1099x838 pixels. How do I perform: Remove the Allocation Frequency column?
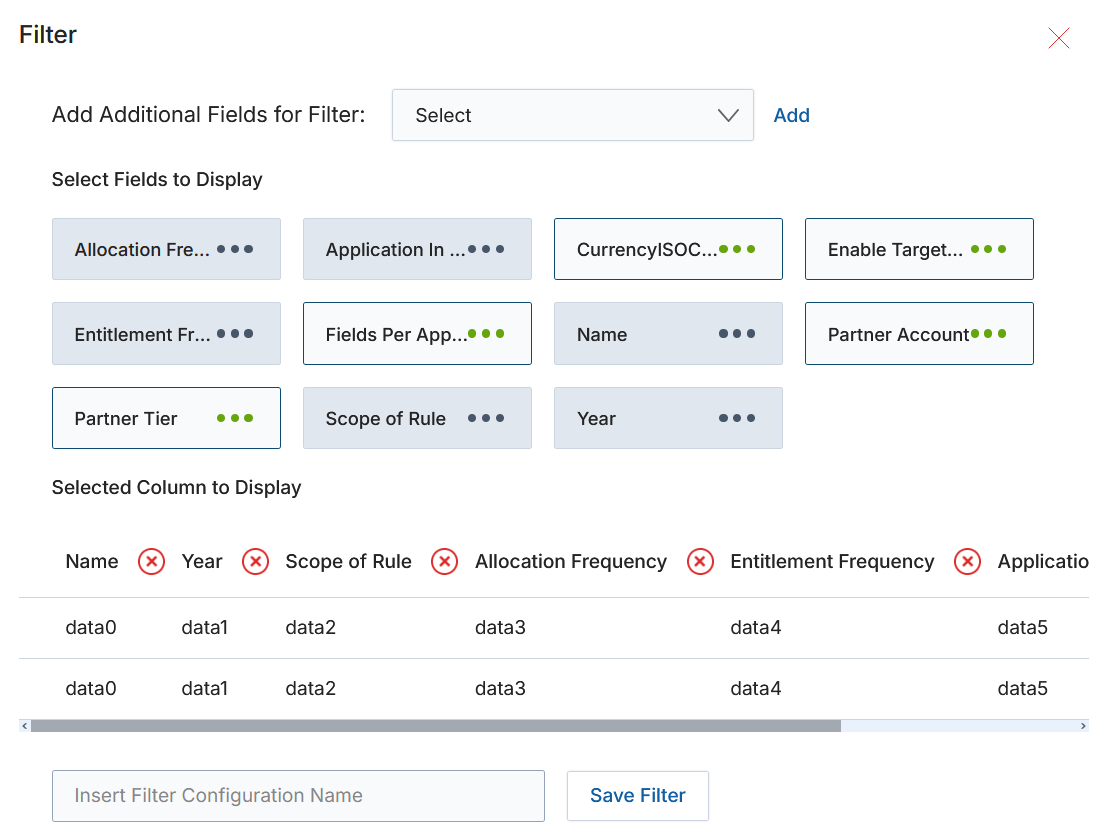pyautogui.click(x=700, y=562)
